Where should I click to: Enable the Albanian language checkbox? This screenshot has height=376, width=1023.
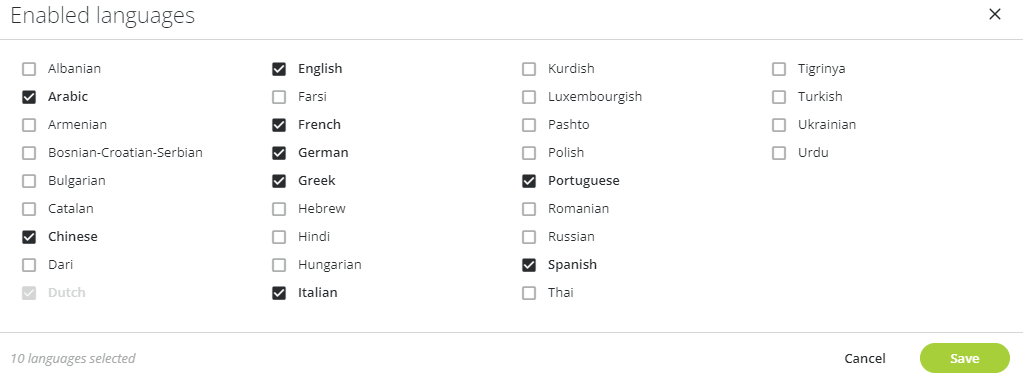pos(29,69)
